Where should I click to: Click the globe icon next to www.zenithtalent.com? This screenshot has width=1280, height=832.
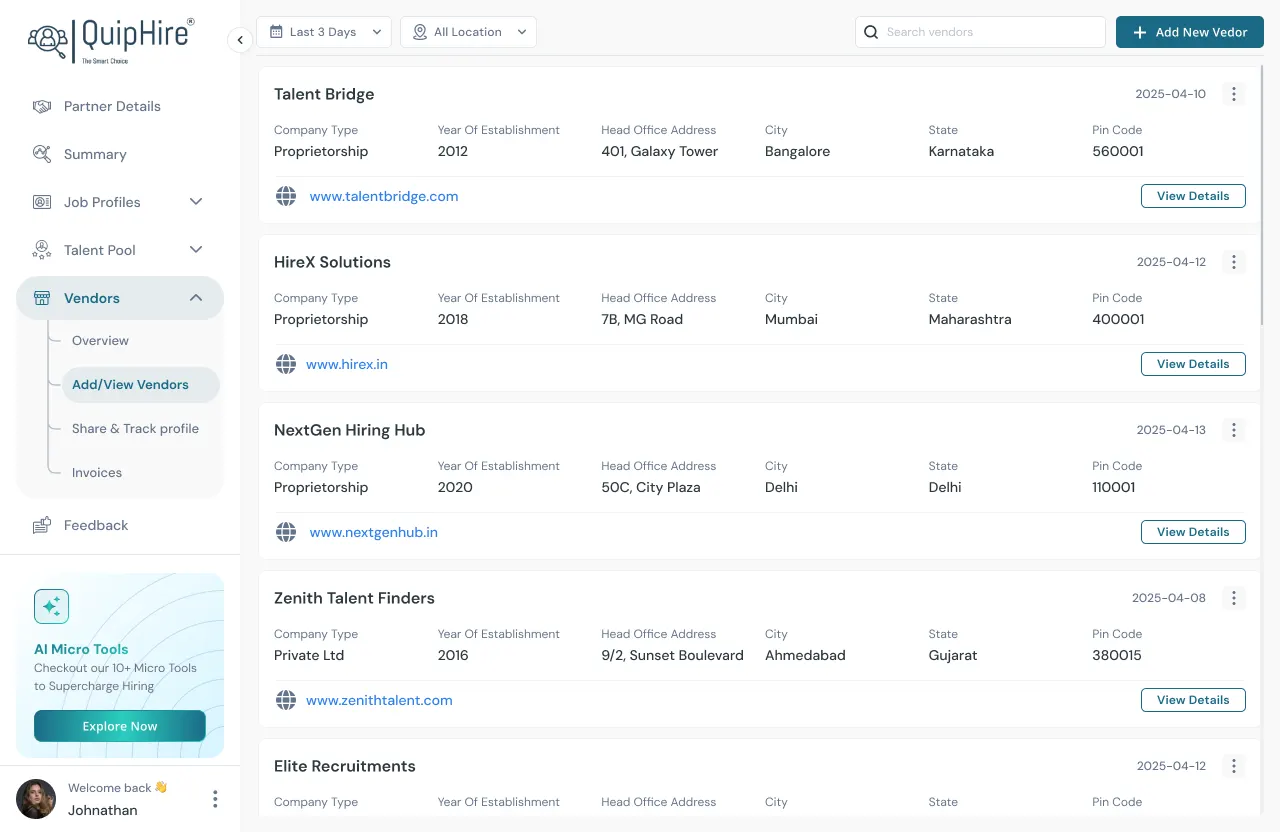click(x=286, y=700)
